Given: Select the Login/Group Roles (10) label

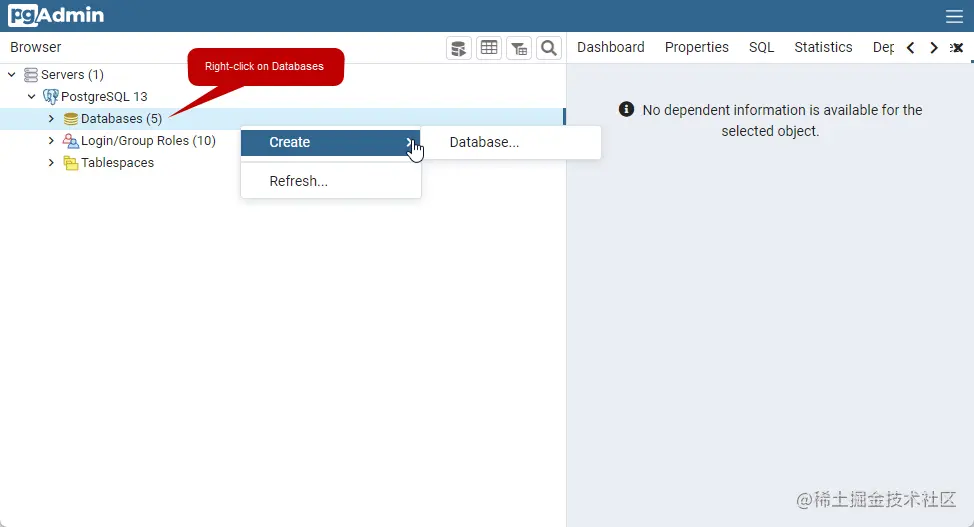Looking at the screenshot, I should (148, 141).
